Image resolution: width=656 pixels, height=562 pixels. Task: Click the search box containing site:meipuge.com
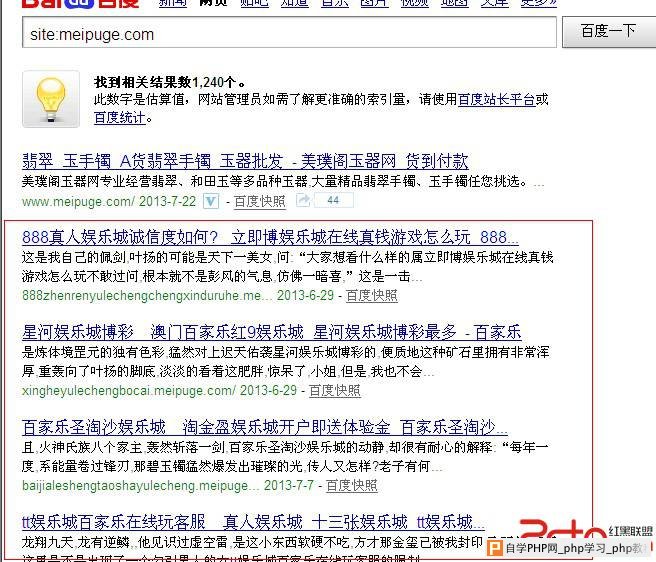289,33
